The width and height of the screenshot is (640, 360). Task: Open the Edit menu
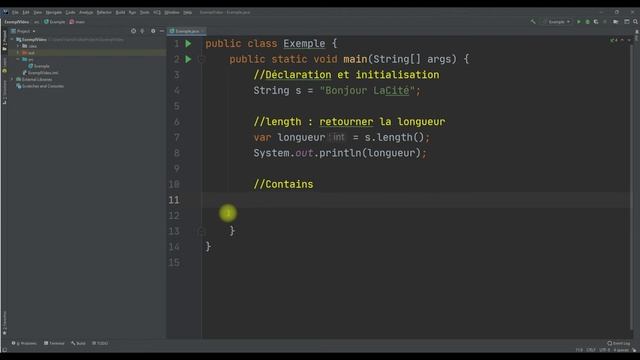pos(26,12)
